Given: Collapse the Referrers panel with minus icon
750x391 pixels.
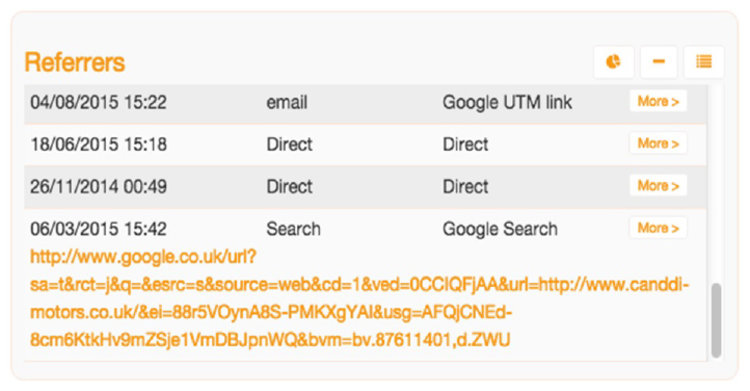Looking at the screenshot, I should tap(659, 62).
